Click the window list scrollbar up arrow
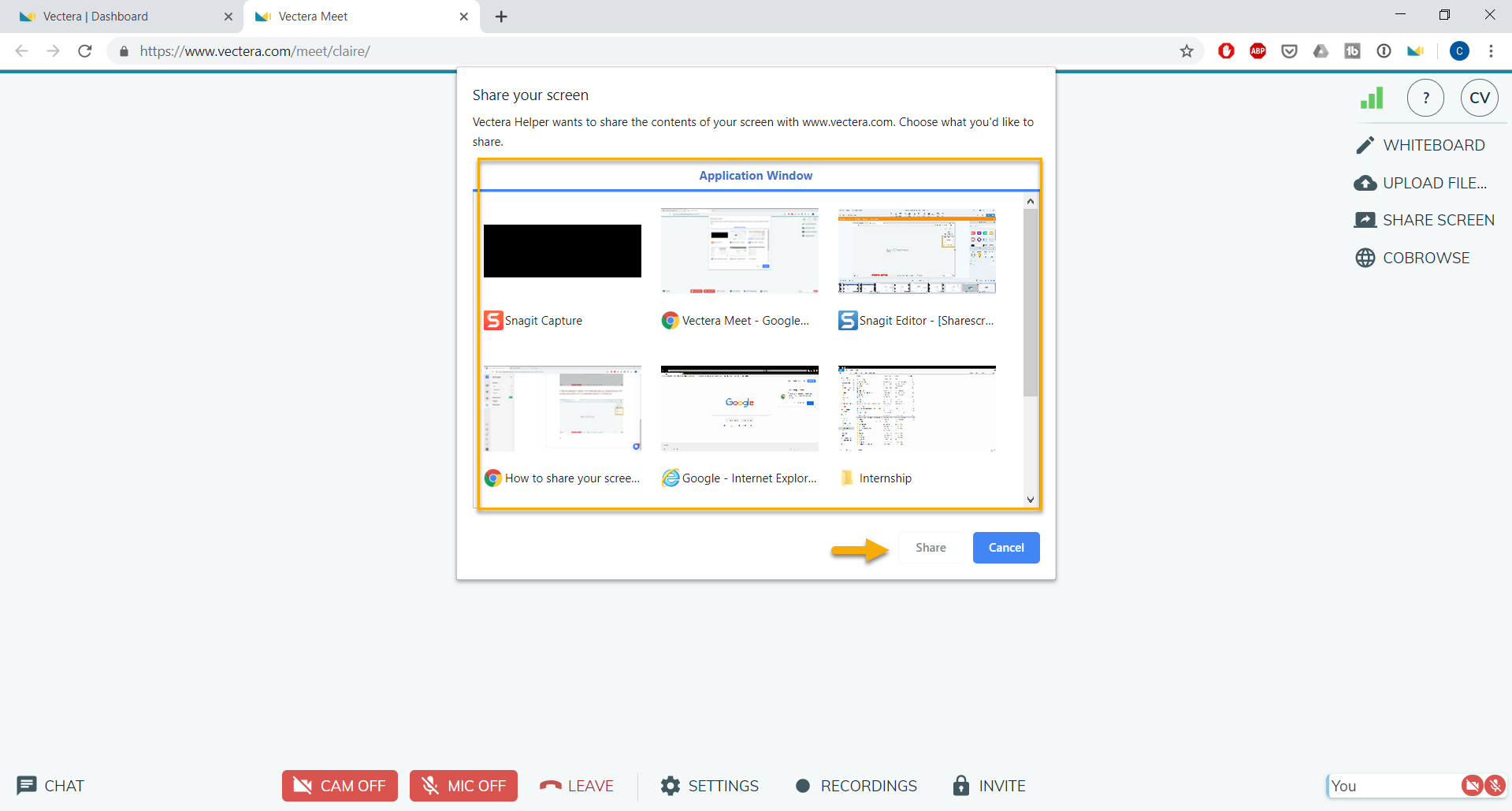 (x=1031, y=202)
